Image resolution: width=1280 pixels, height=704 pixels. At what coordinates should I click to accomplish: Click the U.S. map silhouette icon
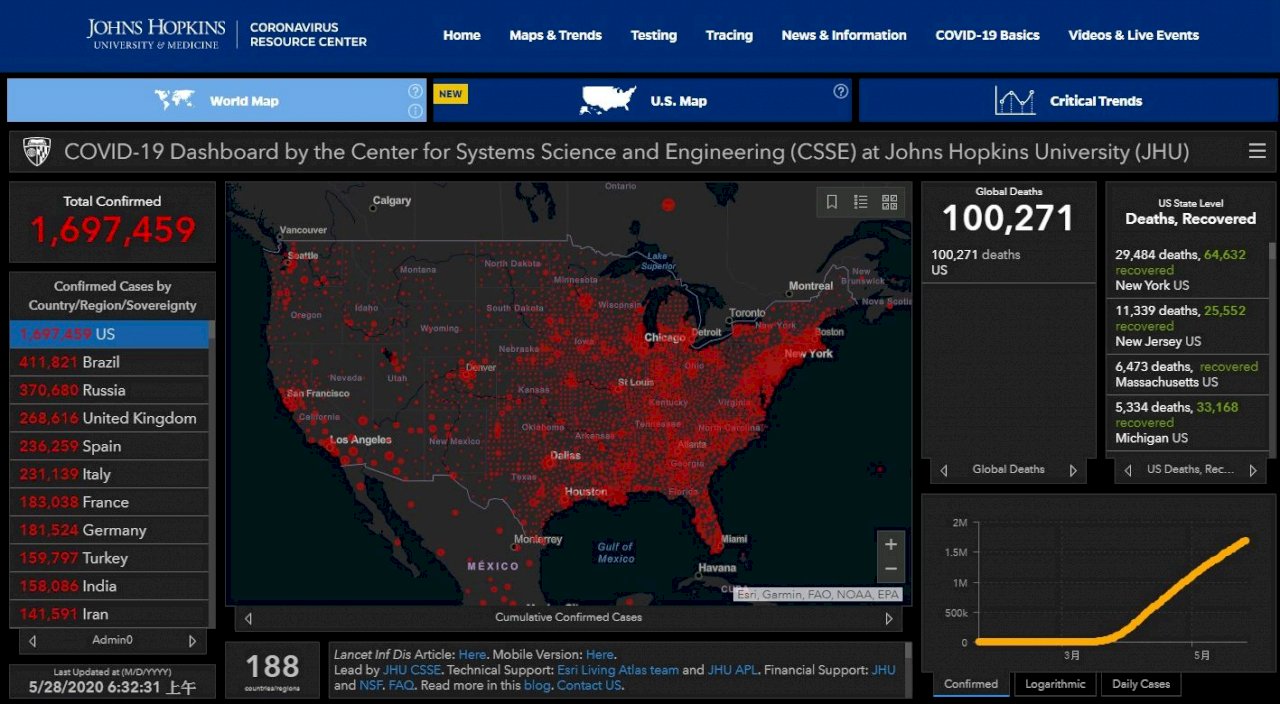pyautogui.click(x=608, y=100)
